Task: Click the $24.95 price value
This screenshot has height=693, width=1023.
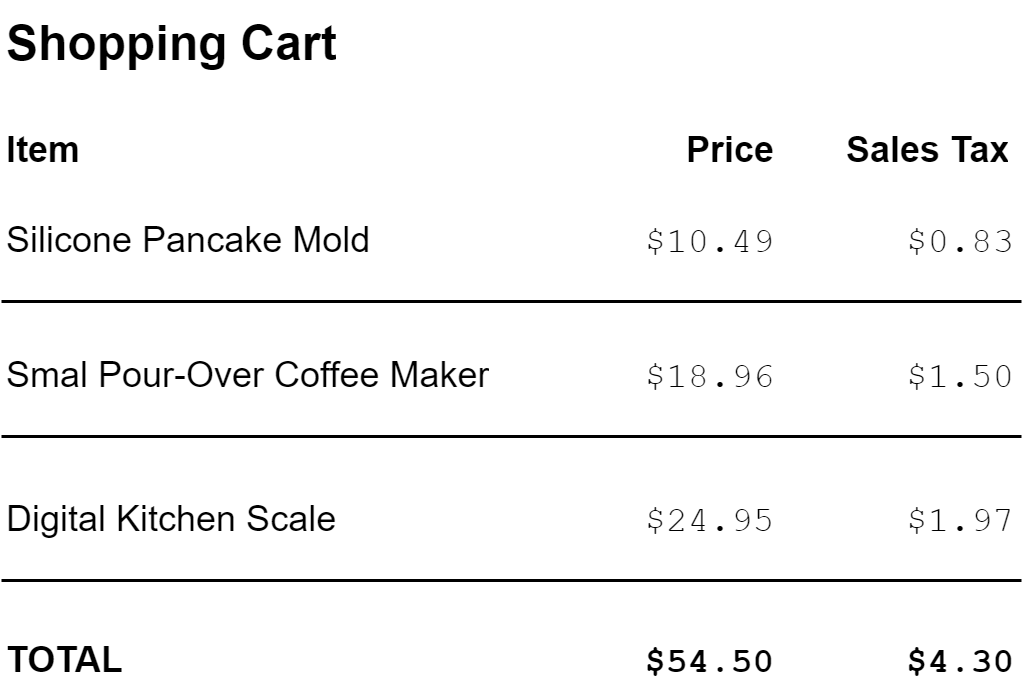Action: click(709, 521)
